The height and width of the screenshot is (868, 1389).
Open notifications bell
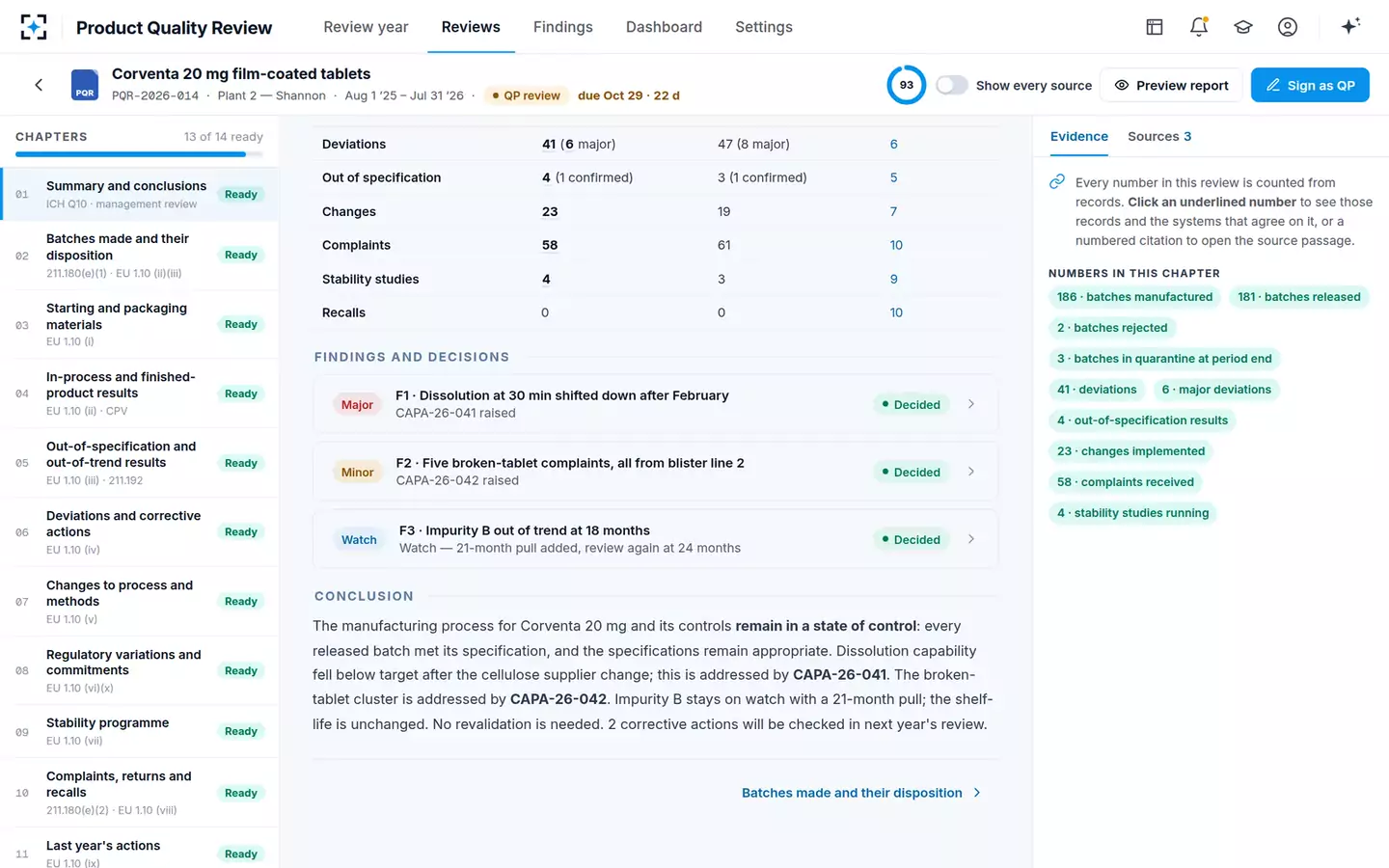tap(1199, 27)
